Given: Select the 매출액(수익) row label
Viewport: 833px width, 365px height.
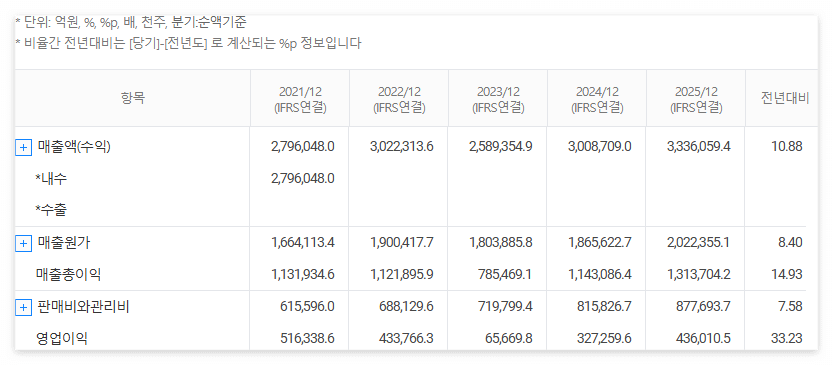Looking at the screenshot, I should (x=74, y=147).
